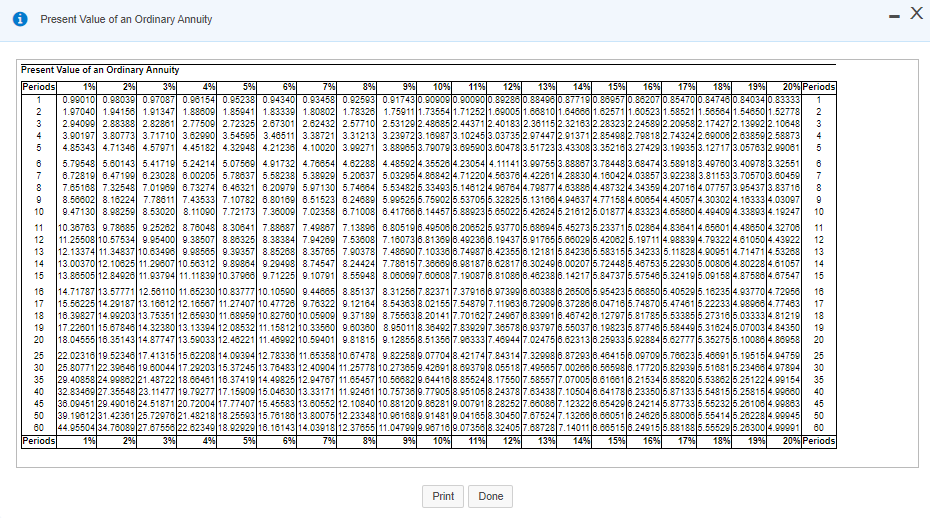The height and width of the screenshot is (518, 930).
Task: Click the bold table heading above the Periods row
Action: (100, 70)
